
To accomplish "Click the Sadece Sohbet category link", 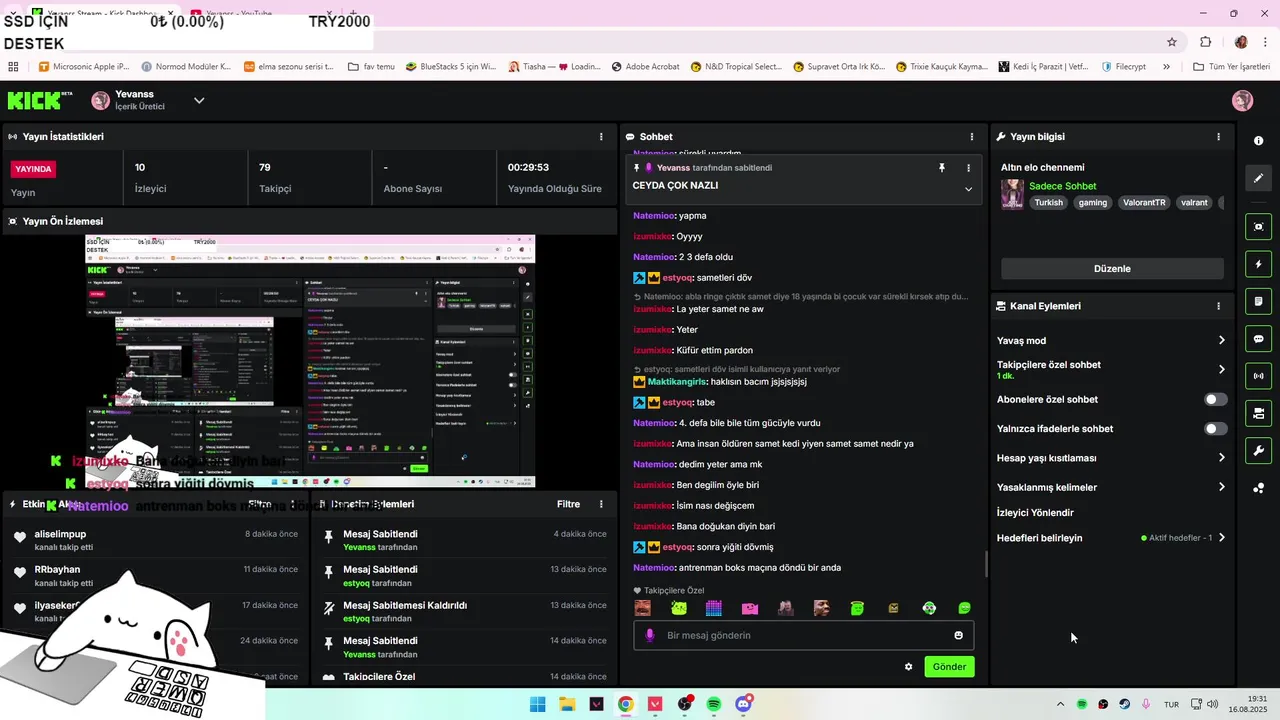I will click(x=1062, y=186).
